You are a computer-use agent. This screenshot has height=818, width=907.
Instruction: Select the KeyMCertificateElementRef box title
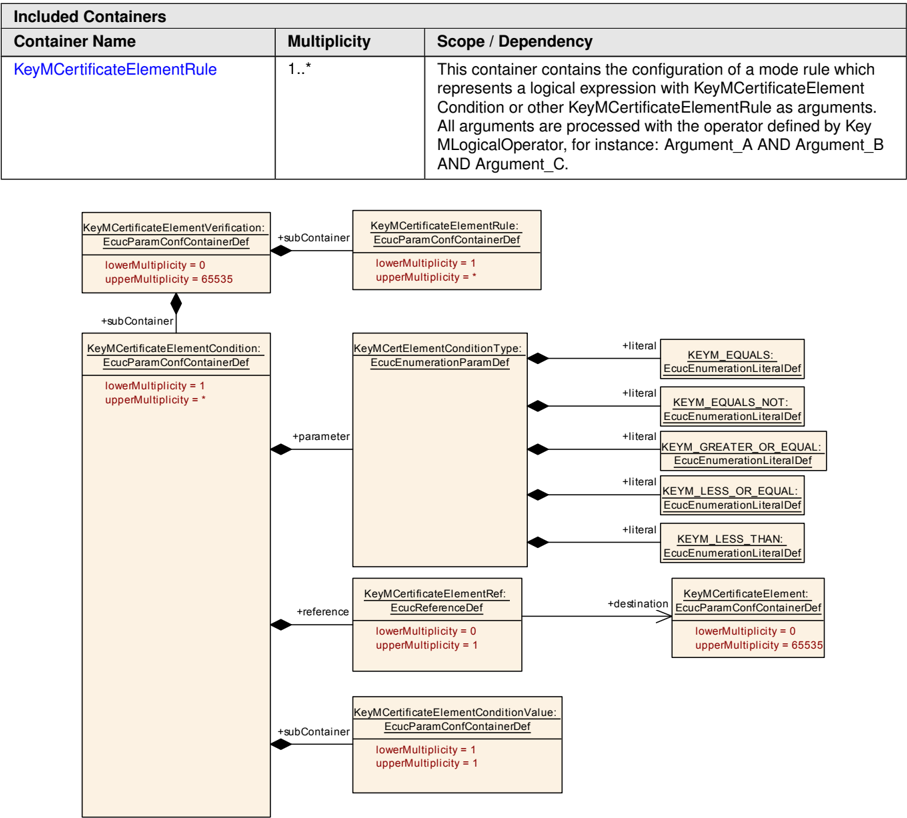coord(435,594)
